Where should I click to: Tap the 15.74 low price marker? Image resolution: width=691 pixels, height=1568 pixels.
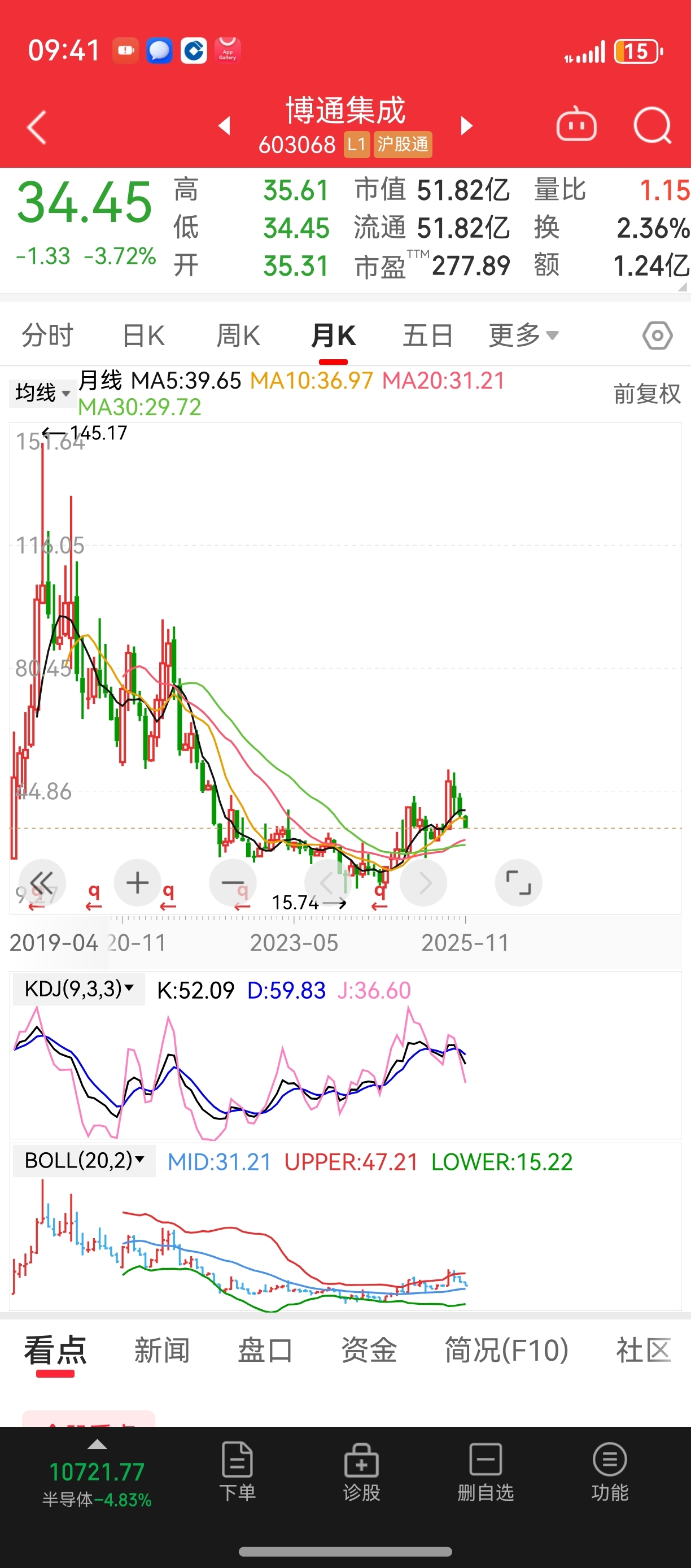click(309, 902)
